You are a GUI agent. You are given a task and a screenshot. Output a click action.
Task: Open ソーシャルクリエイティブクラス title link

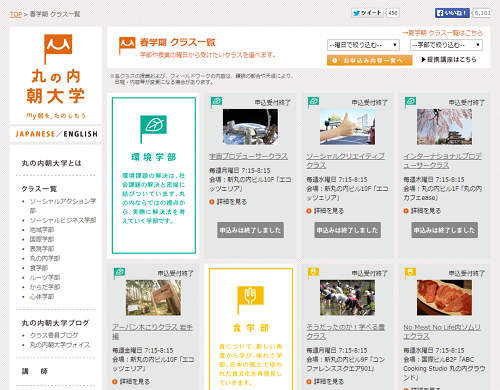coord(346,161)
